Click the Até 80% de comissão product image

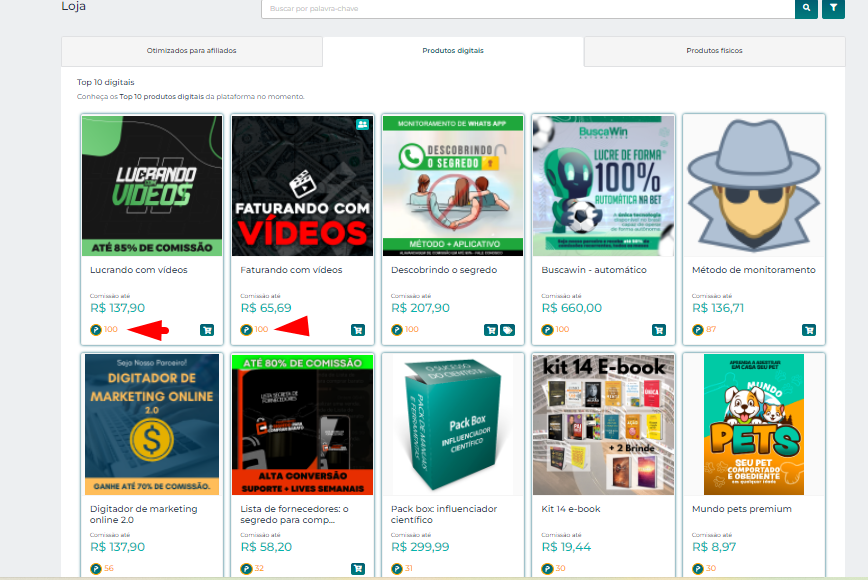[302, 424]
